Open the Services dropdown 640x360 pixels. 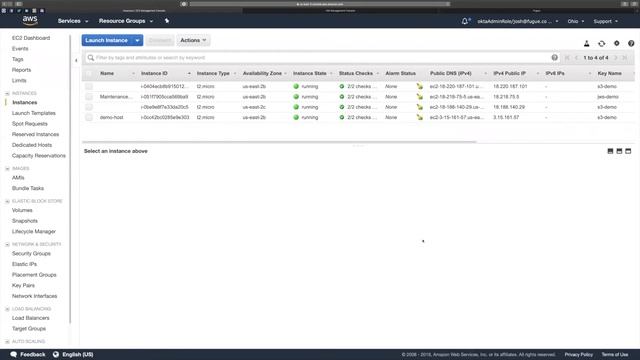tap(73, 21)
